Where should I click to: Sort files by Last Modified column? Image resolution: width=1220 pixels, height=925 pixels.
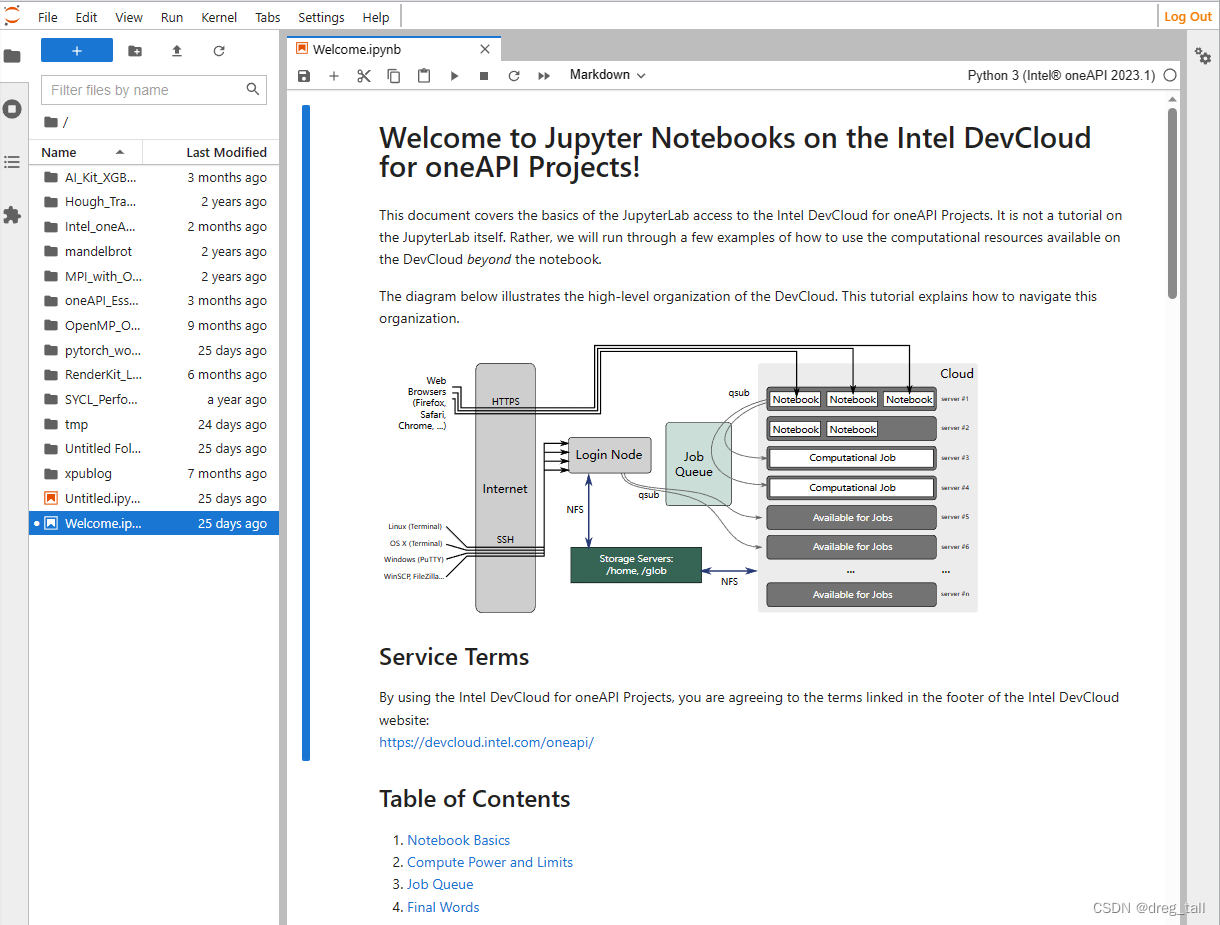(211, 152)
